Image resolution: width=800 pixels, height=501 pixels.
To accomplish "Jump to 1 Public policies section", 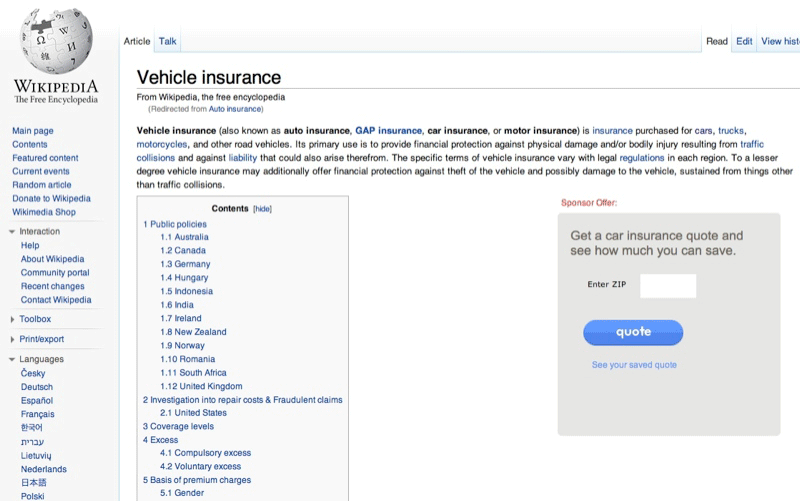I will point(174,224).
